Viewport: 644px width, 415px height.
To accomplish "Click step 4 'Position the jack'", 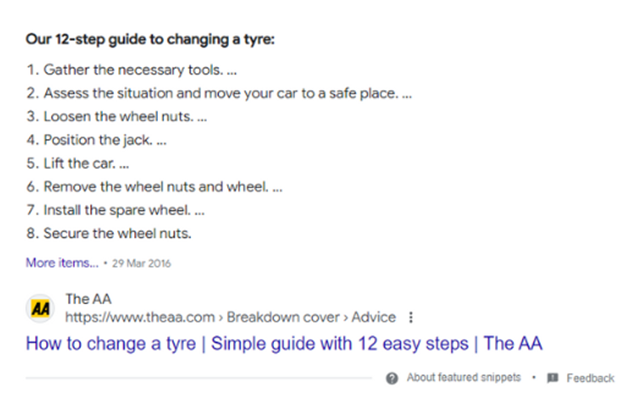I will point(97,140).
